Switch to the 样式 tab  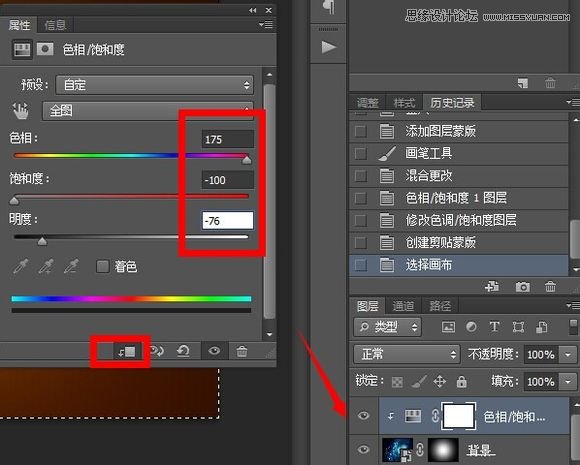coord(404,102)
